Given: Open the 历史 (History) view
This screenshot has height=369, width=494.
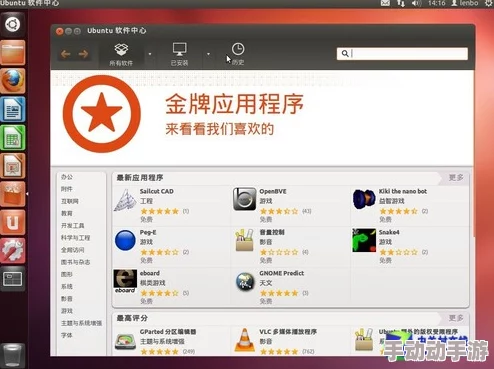Looking at the screenshot, I should coord(238,53).
